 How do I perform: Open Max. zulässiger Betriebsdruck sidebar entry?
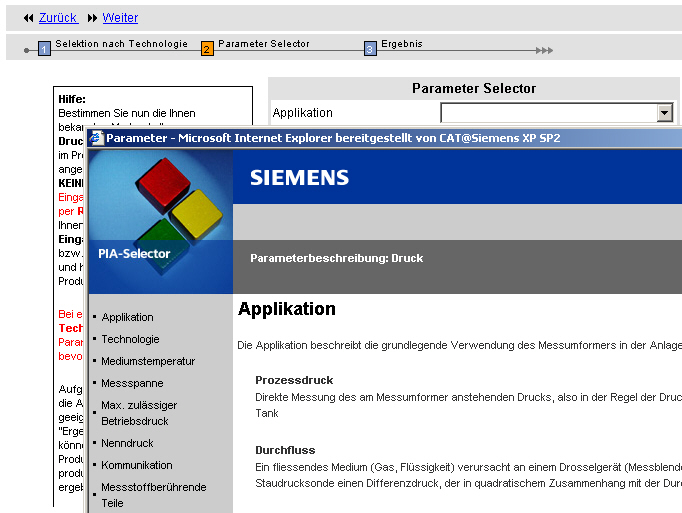coord(139,413)
